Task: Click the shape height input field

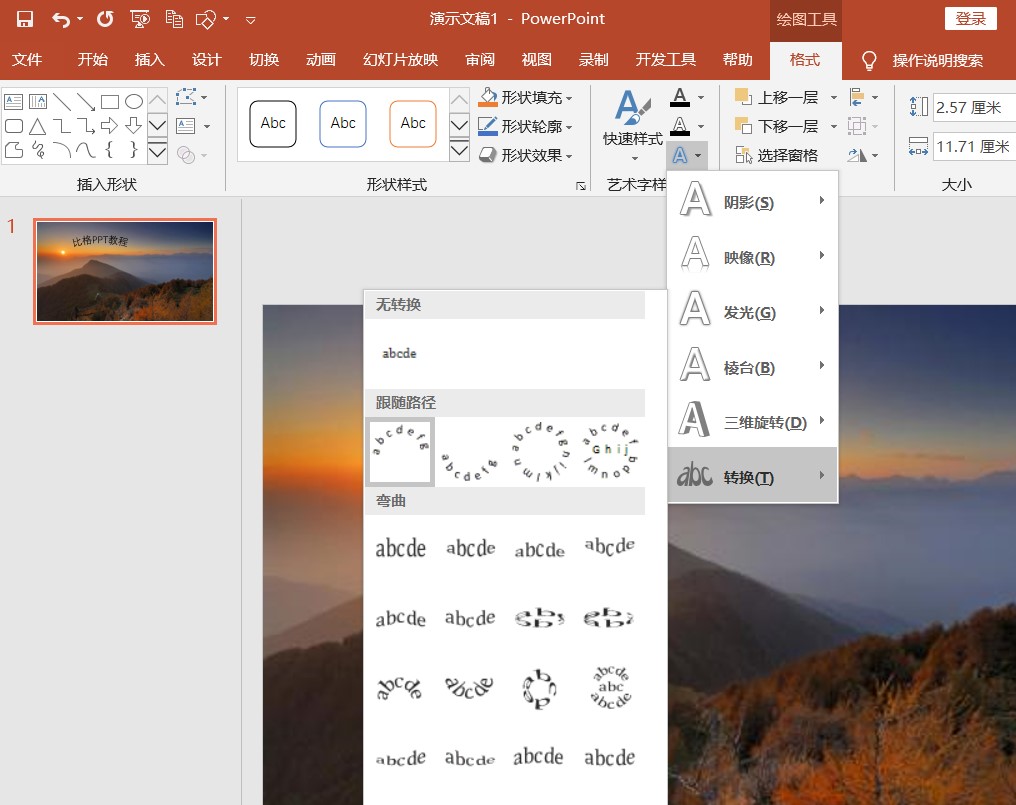Action: [972, 108]
